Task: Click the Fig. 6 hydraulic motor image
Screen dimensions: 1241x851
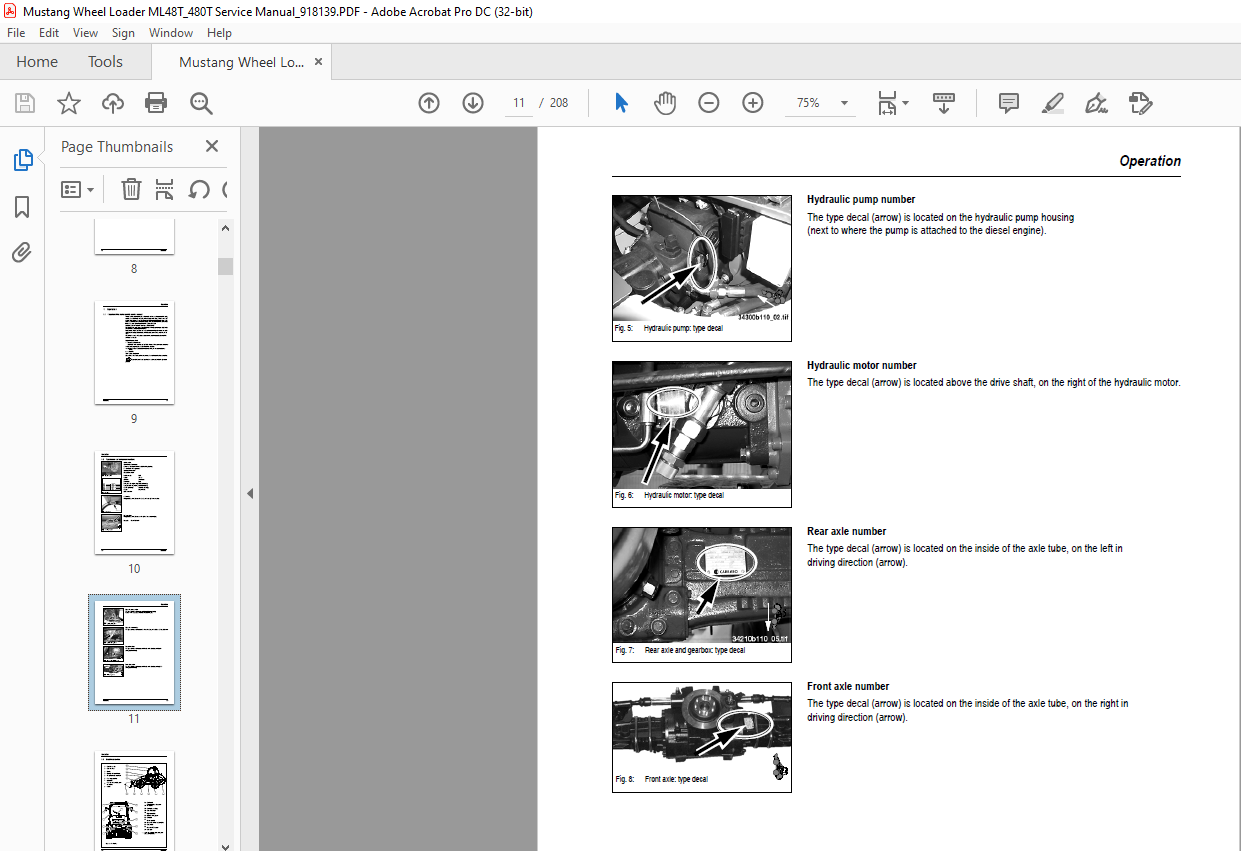Action: (702, 424)
